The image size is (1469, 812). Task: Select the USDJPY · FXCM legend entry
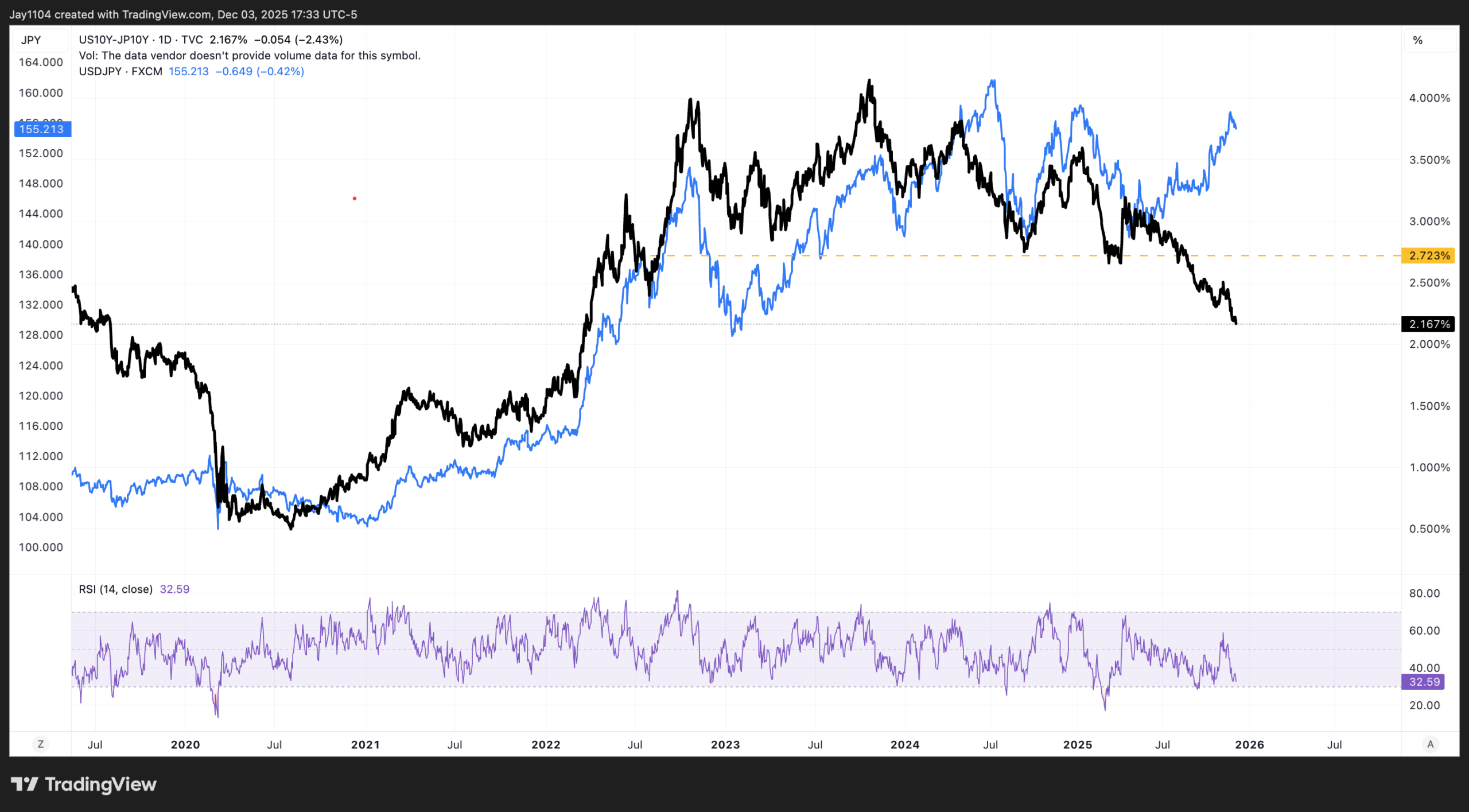121,71
